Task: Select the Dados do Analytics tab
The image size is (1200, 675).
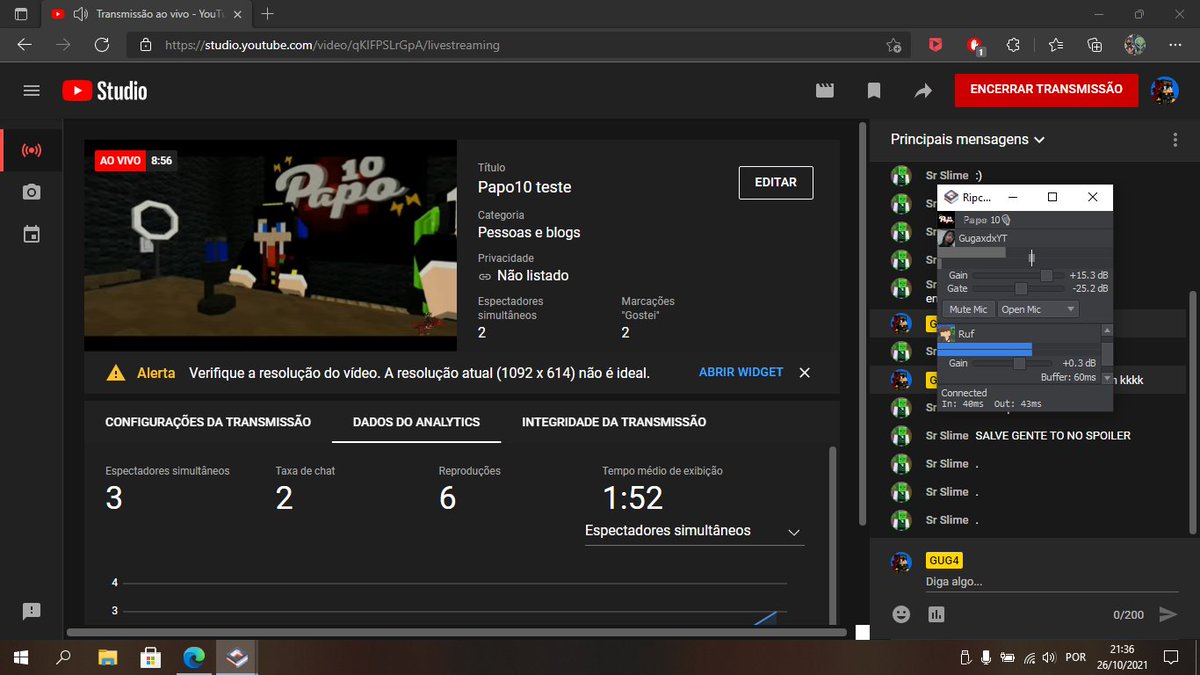Action: point(416,422)
